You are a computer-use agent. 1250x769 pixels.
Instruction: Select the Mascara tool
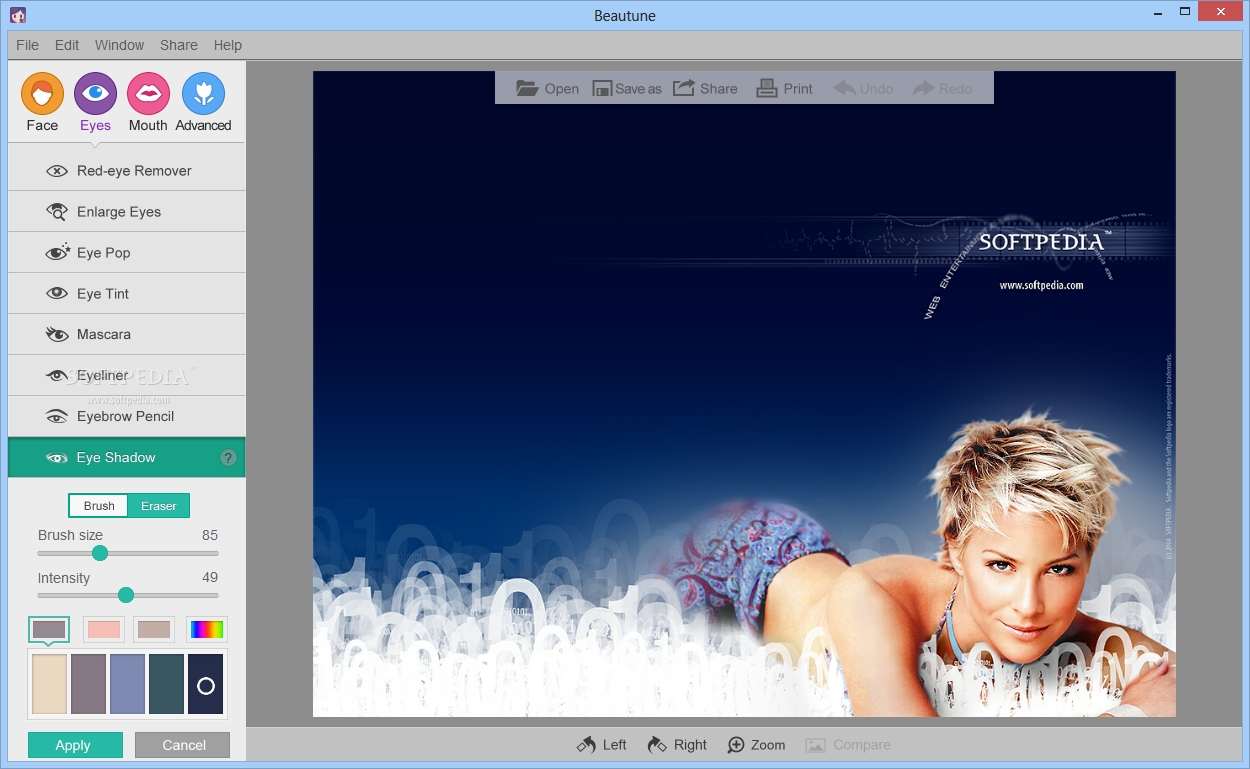(x=126, y=335)
